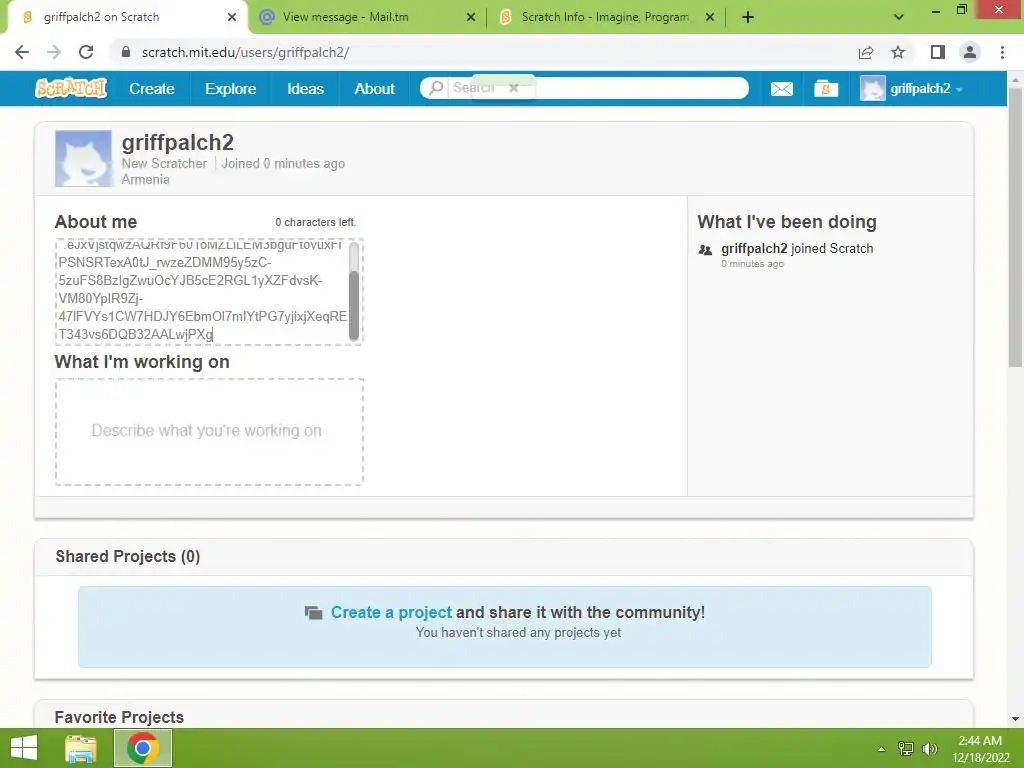
Task: Reload the page with refresh icon
Action: (x=86, y=52)
